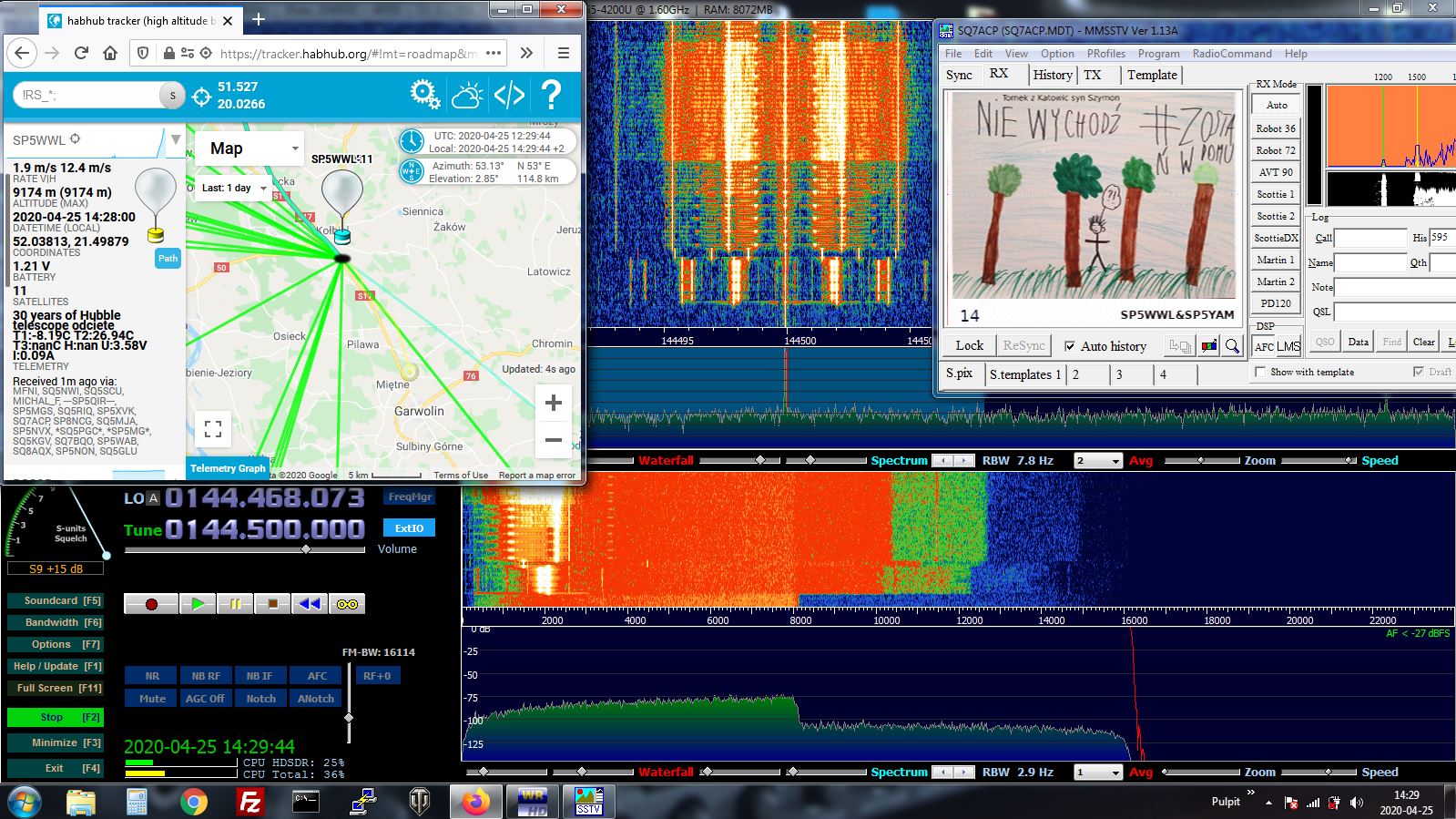
Task: Enable Show with template checkbox
Action: point(1260,372)
